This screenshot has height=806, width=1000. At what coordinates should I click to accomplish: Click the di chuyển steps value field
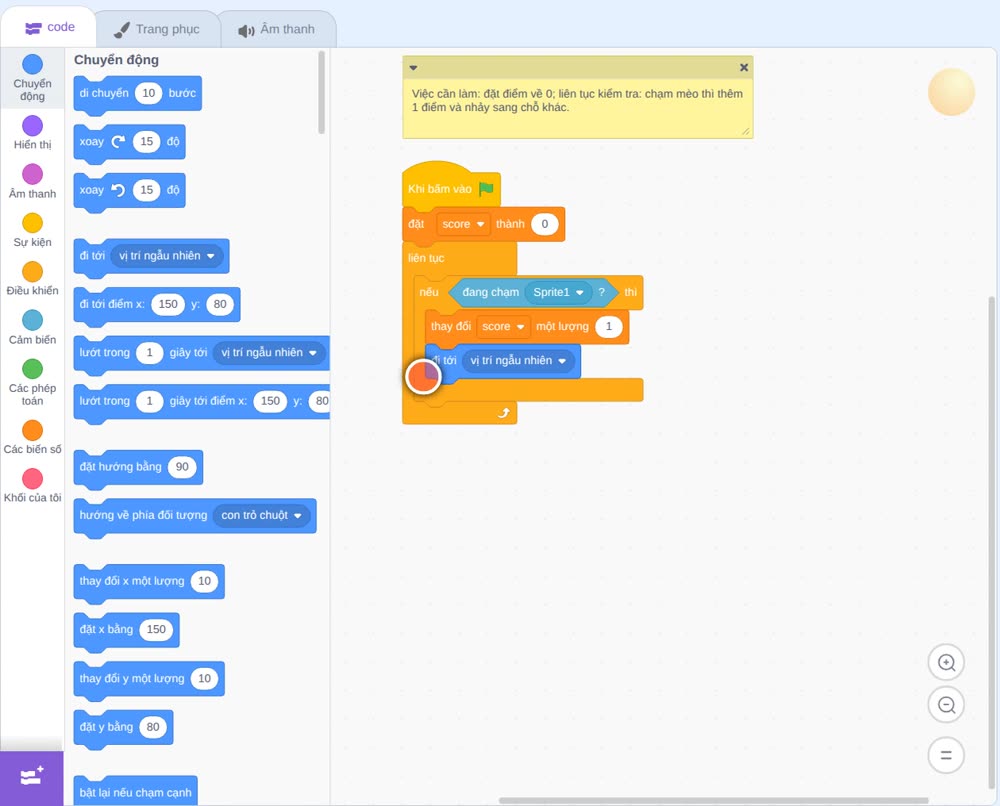[x=149, y=93]
